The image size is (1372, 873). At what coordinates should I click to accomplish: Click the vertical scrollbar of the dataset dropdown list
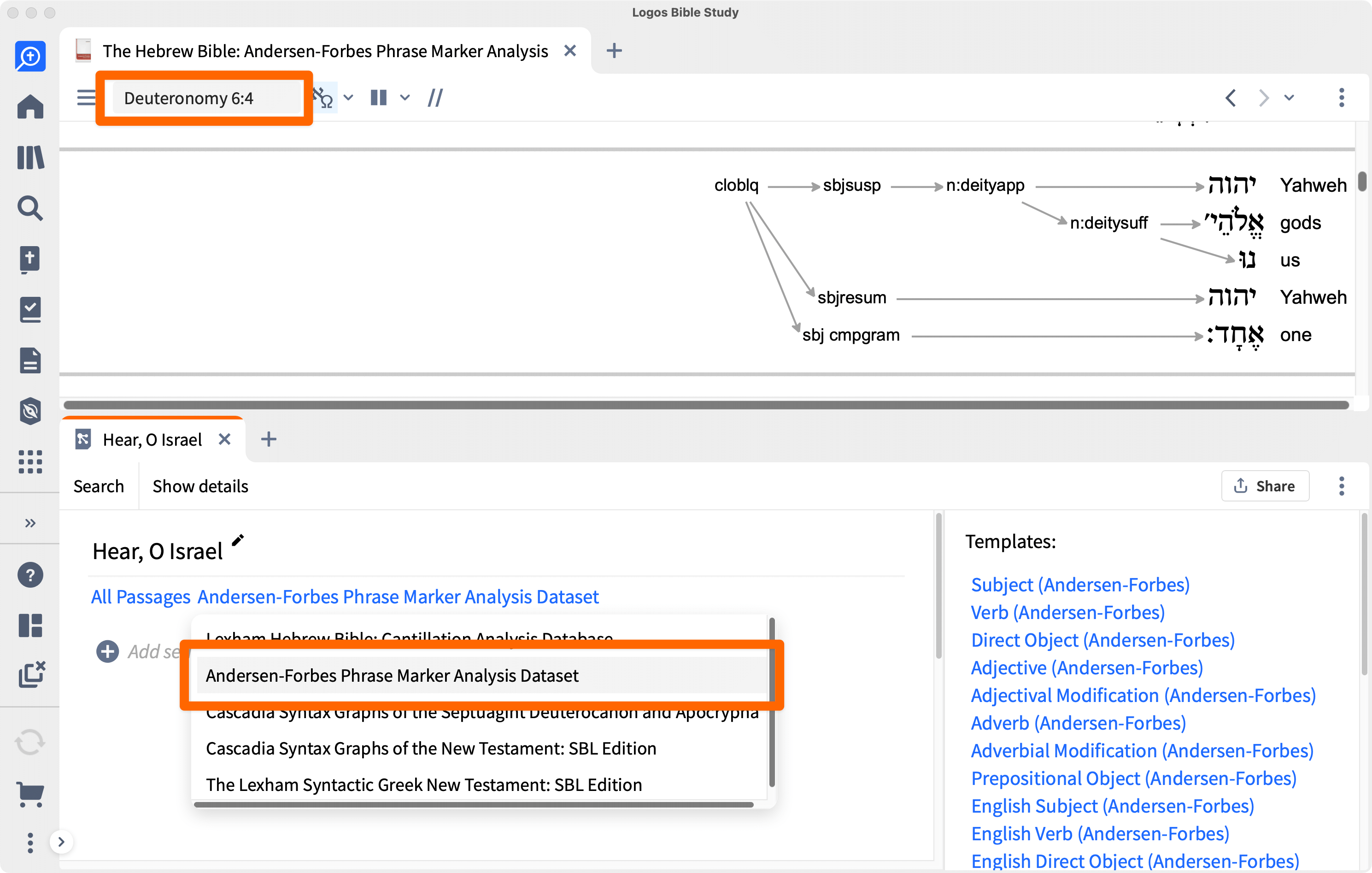(772, 702)
